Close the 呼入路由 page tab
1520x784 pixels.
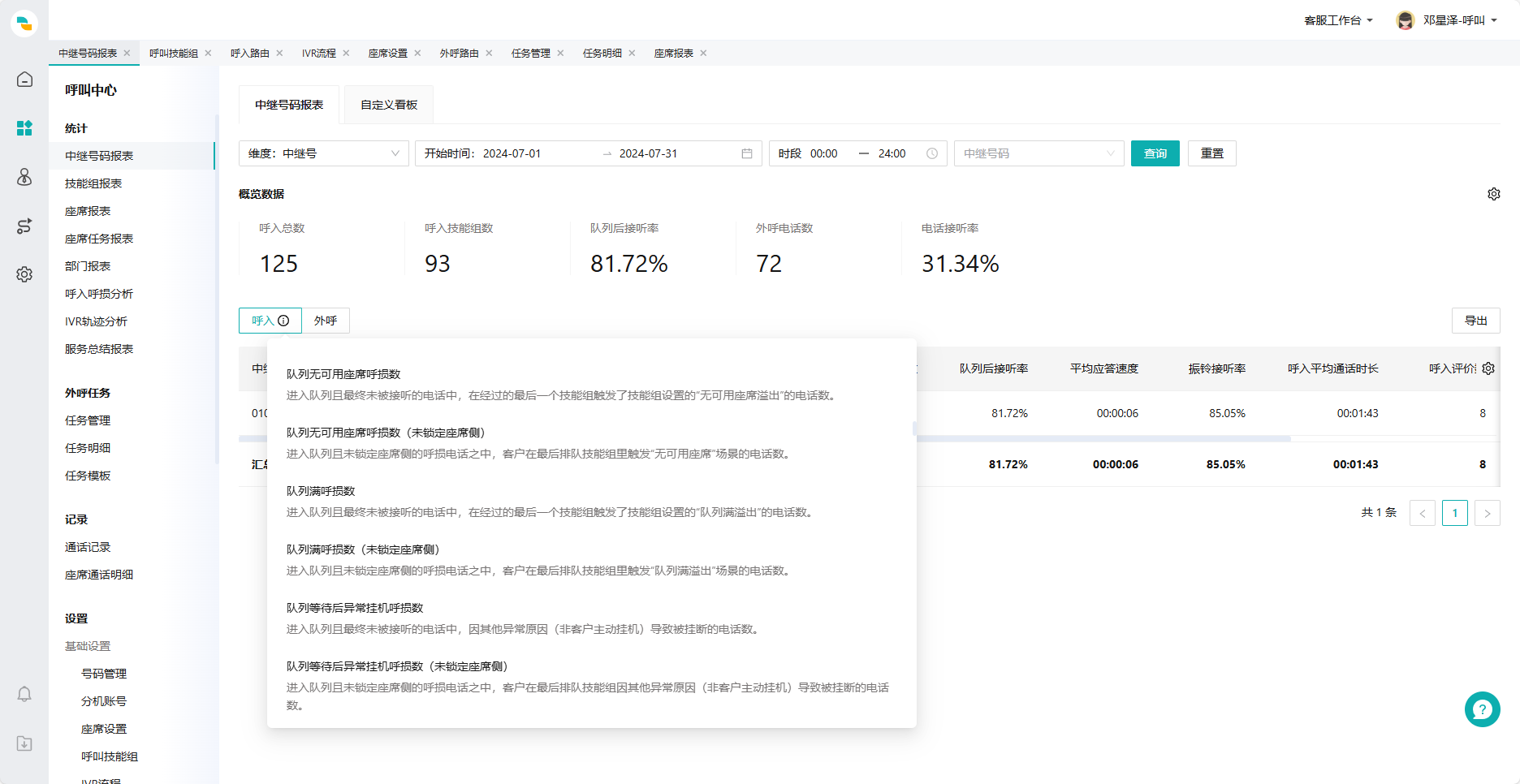[279, 53]
